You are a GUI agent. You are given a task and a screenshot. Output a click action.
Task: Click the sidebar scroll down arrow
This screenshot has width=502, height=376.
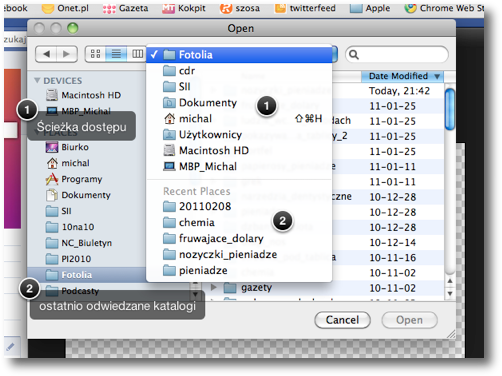pos(195,294)
